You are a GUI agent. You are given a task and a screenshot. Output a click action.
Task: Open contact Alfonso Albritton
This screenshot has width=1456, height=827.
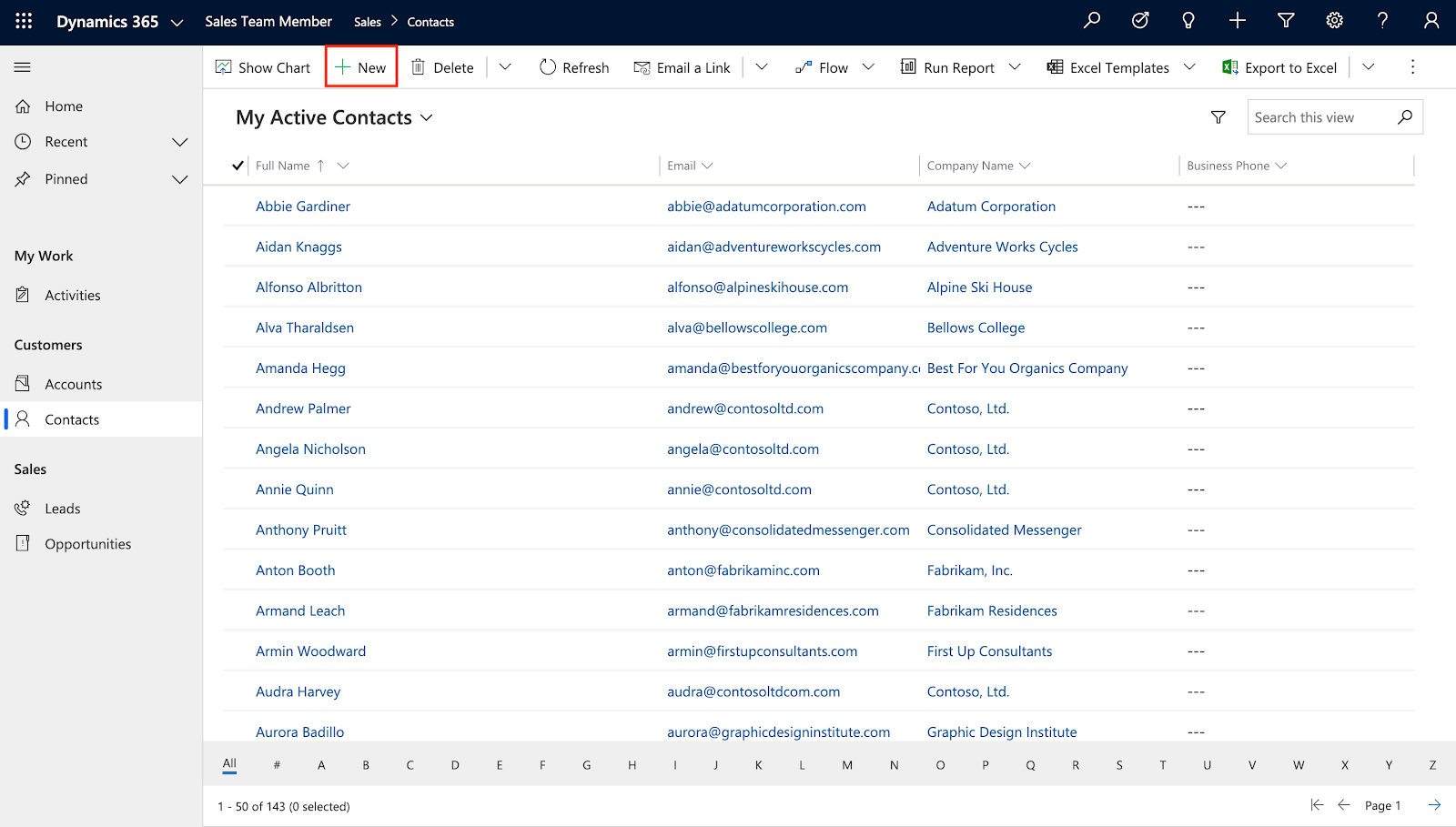pyautogui.click(x=308, y=287)
